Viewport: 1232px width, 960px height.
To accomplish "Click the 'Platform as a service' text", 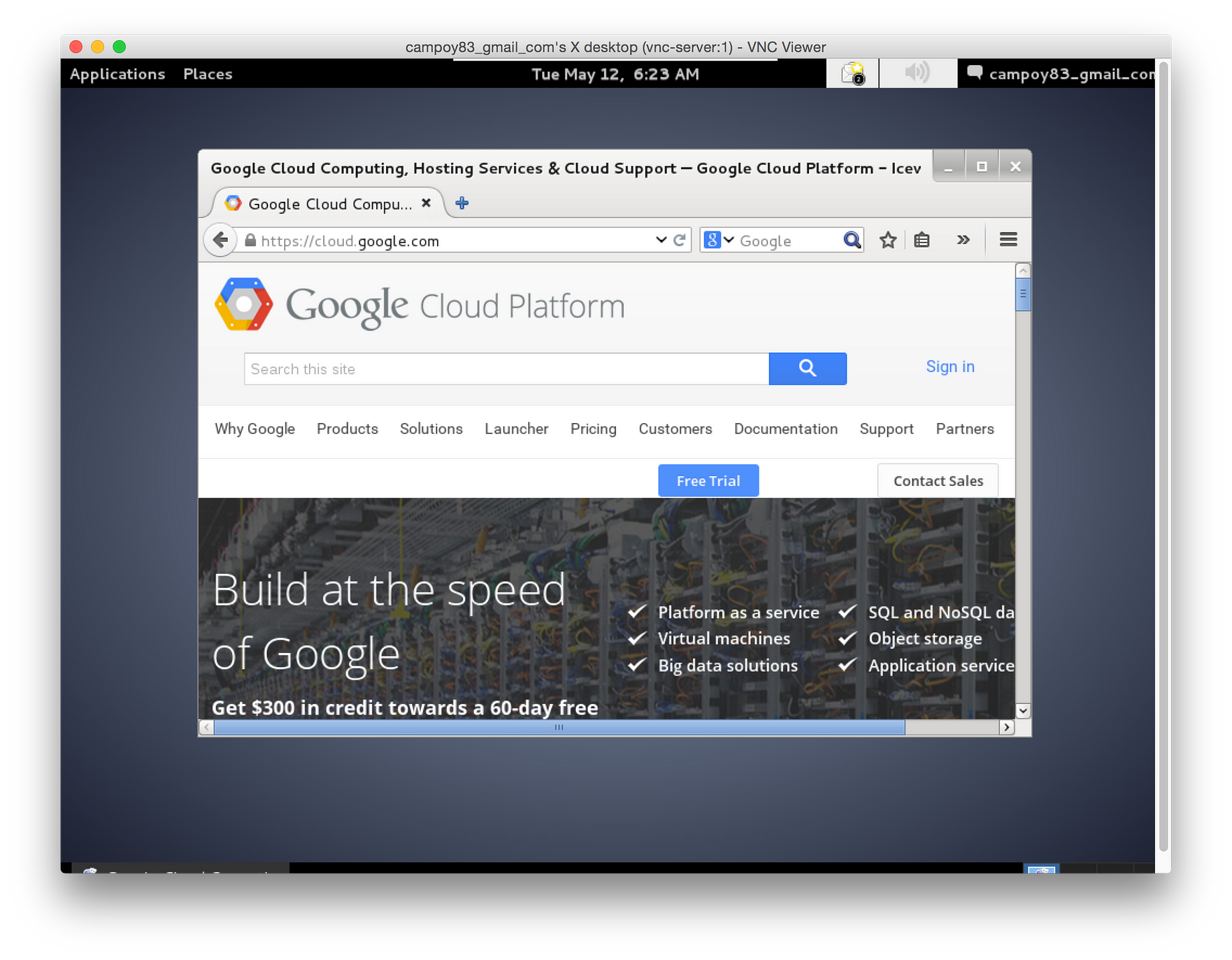I will (738, 612).
